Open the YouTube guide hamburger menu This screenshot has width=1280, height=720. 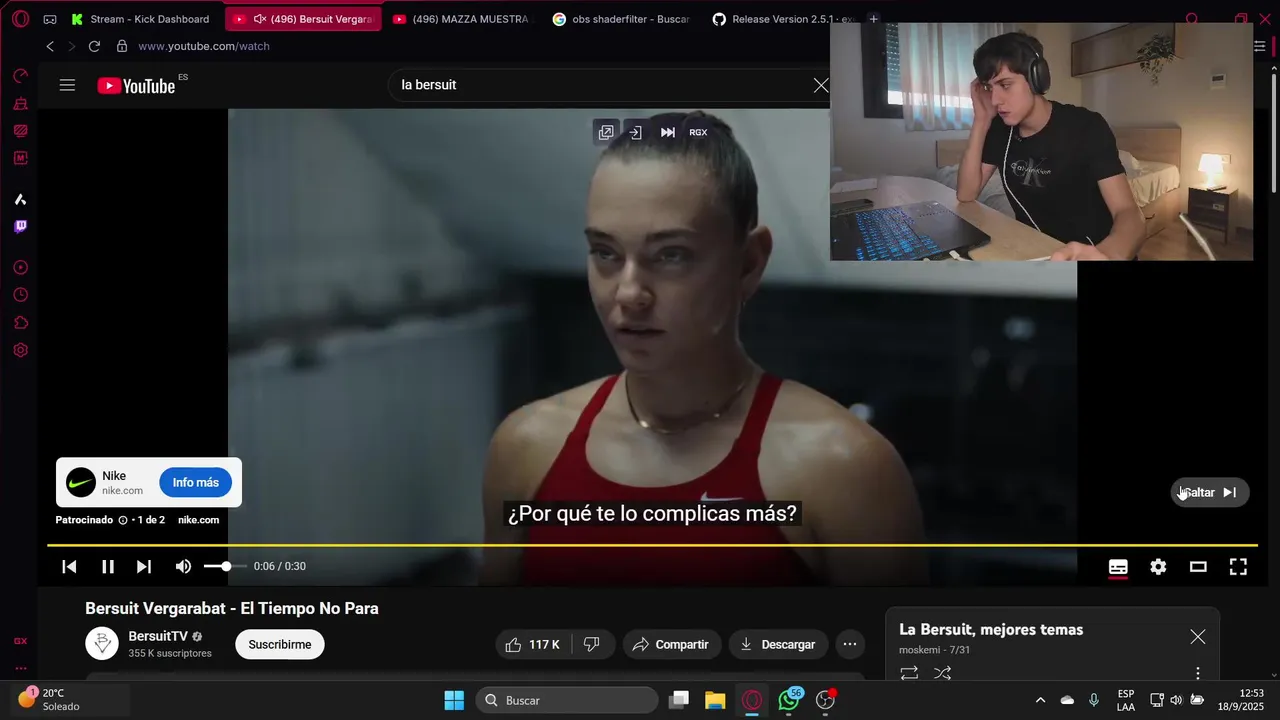click(x=67, y=85)
